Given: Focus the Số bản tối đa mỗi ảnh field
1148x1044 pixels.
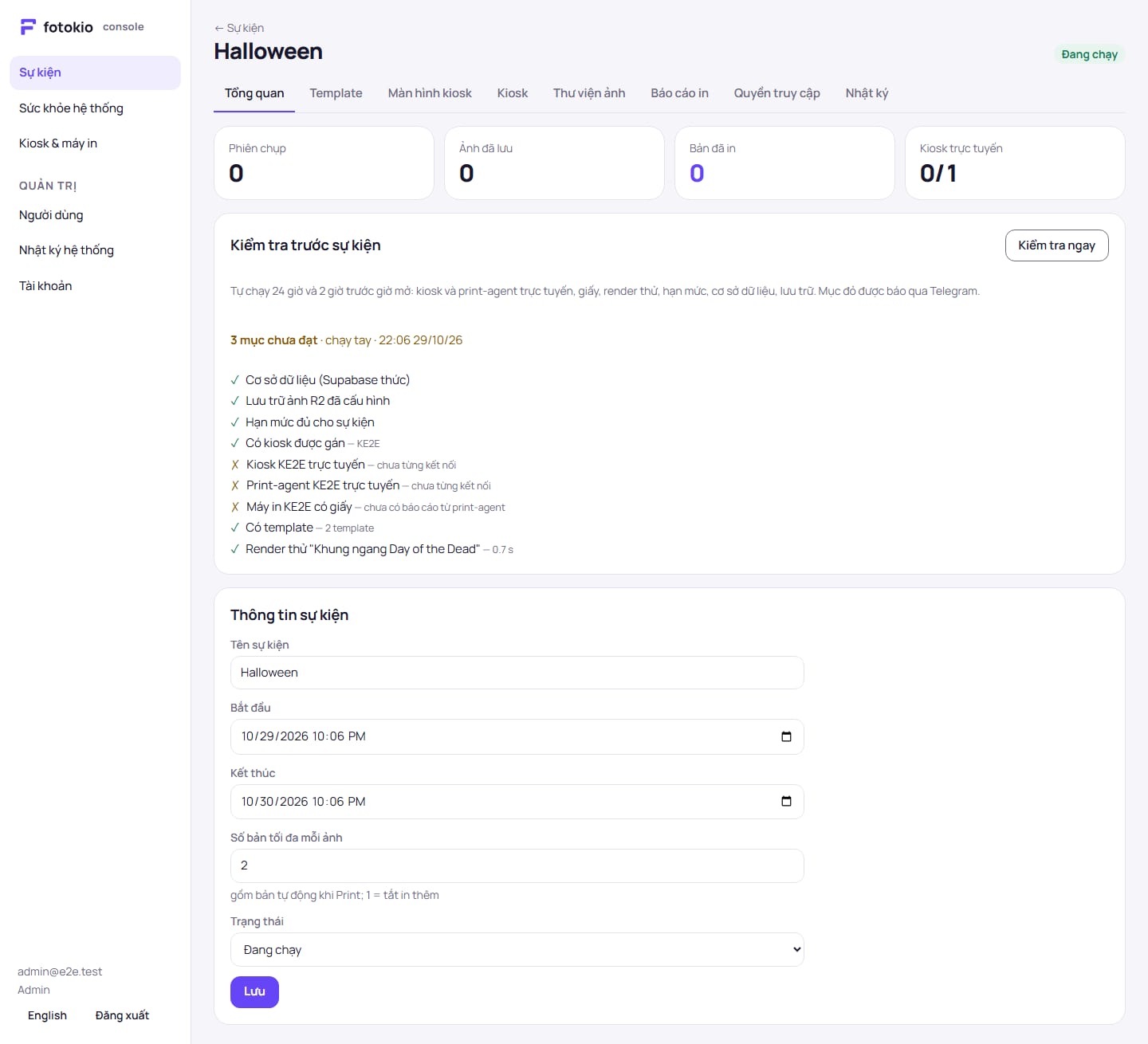Looking at the screenshot, I should point(517,865).
